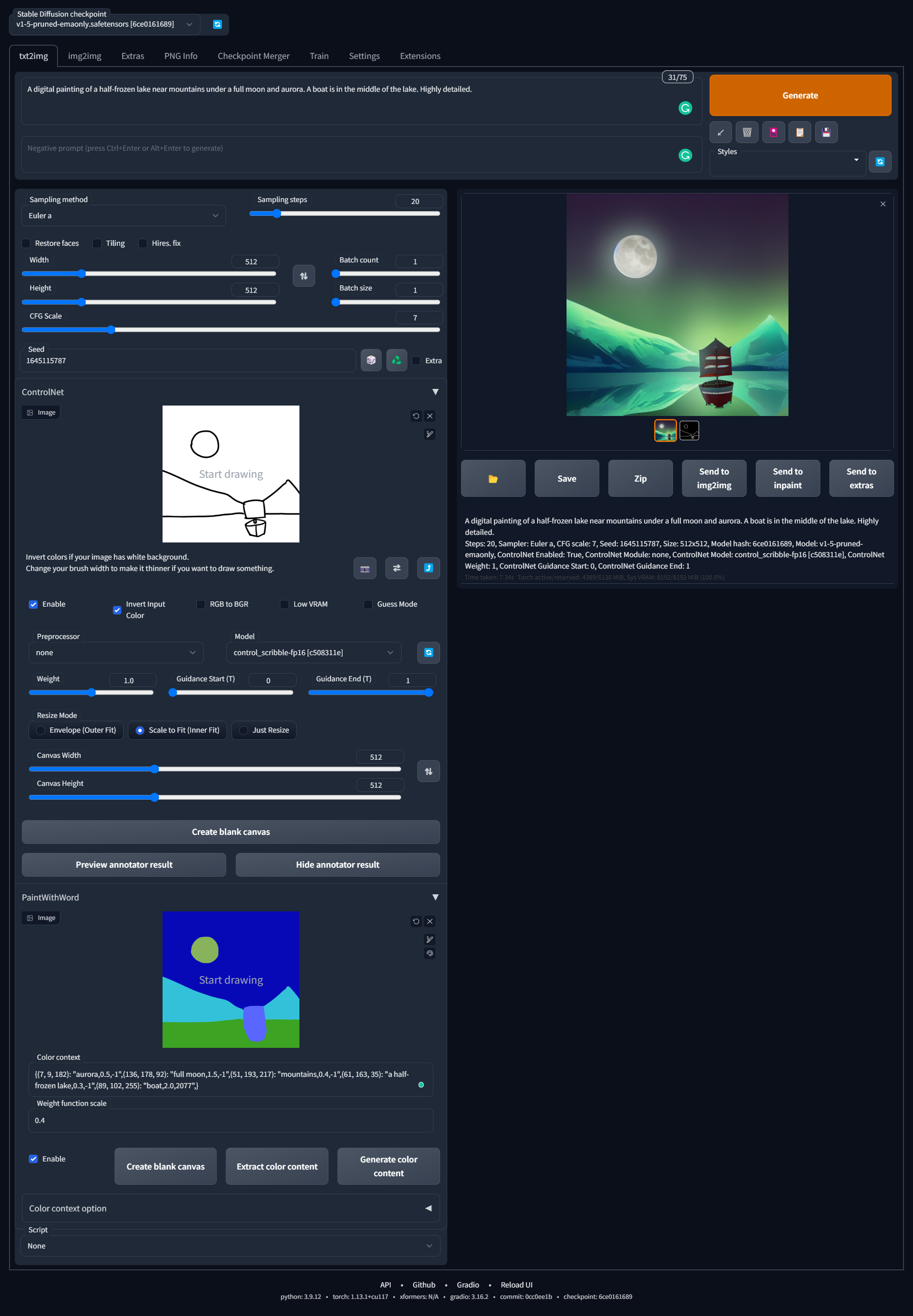Close the generated image preview

[x=883, y=204]
